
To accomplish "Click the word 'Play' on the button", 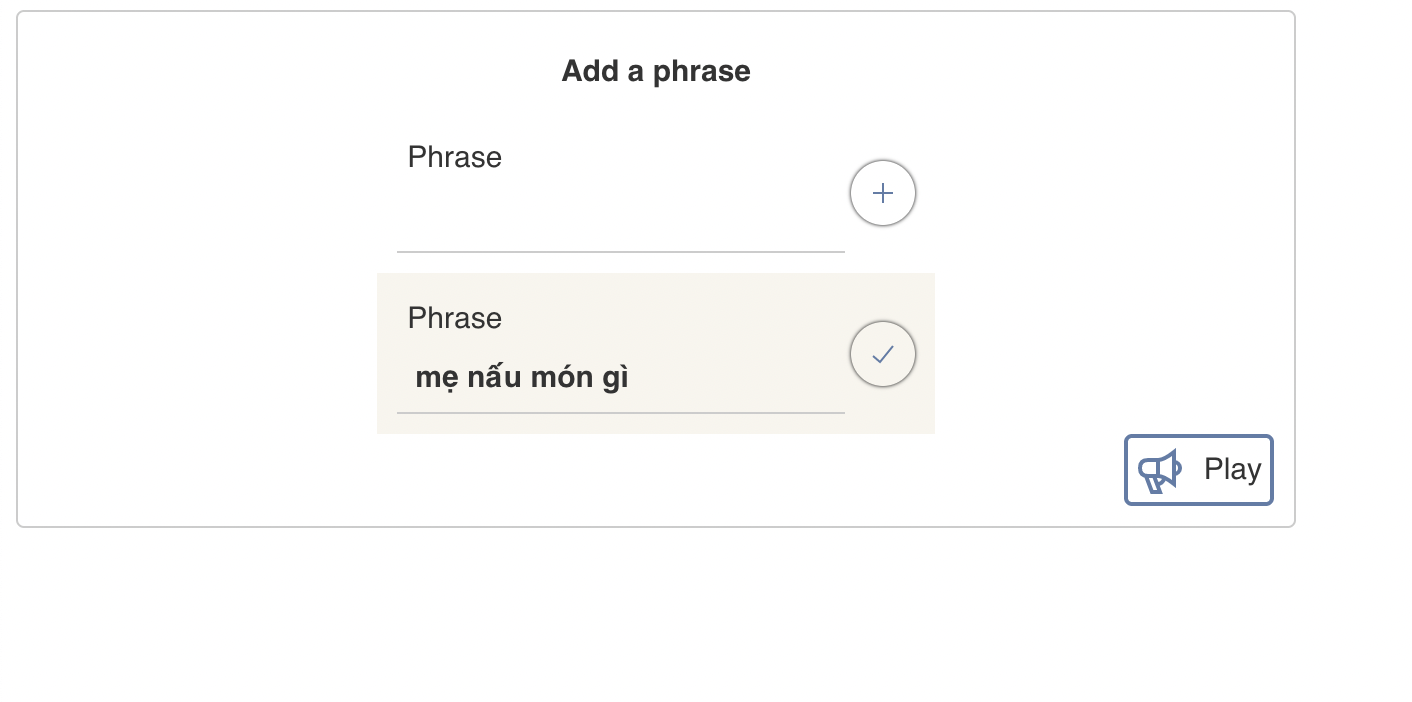I will click(1232, 469).
